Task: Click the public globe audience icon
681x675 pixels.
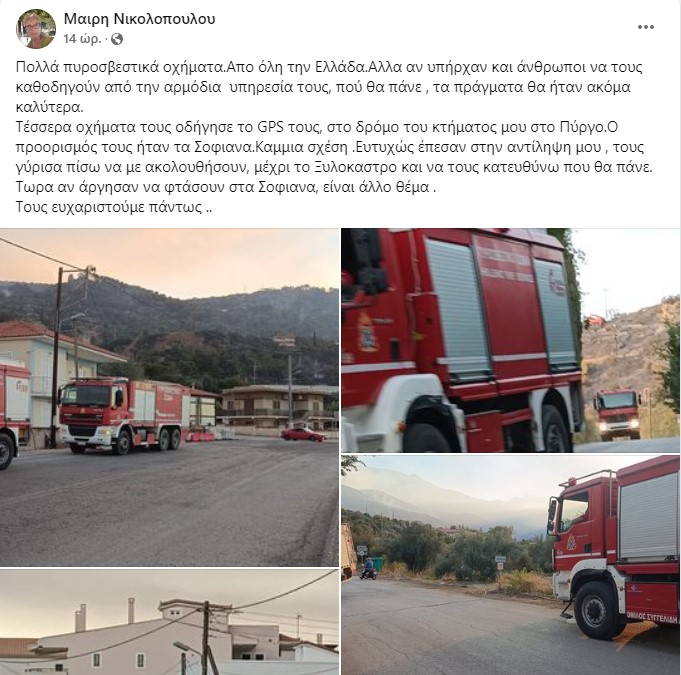Action: 117,39
